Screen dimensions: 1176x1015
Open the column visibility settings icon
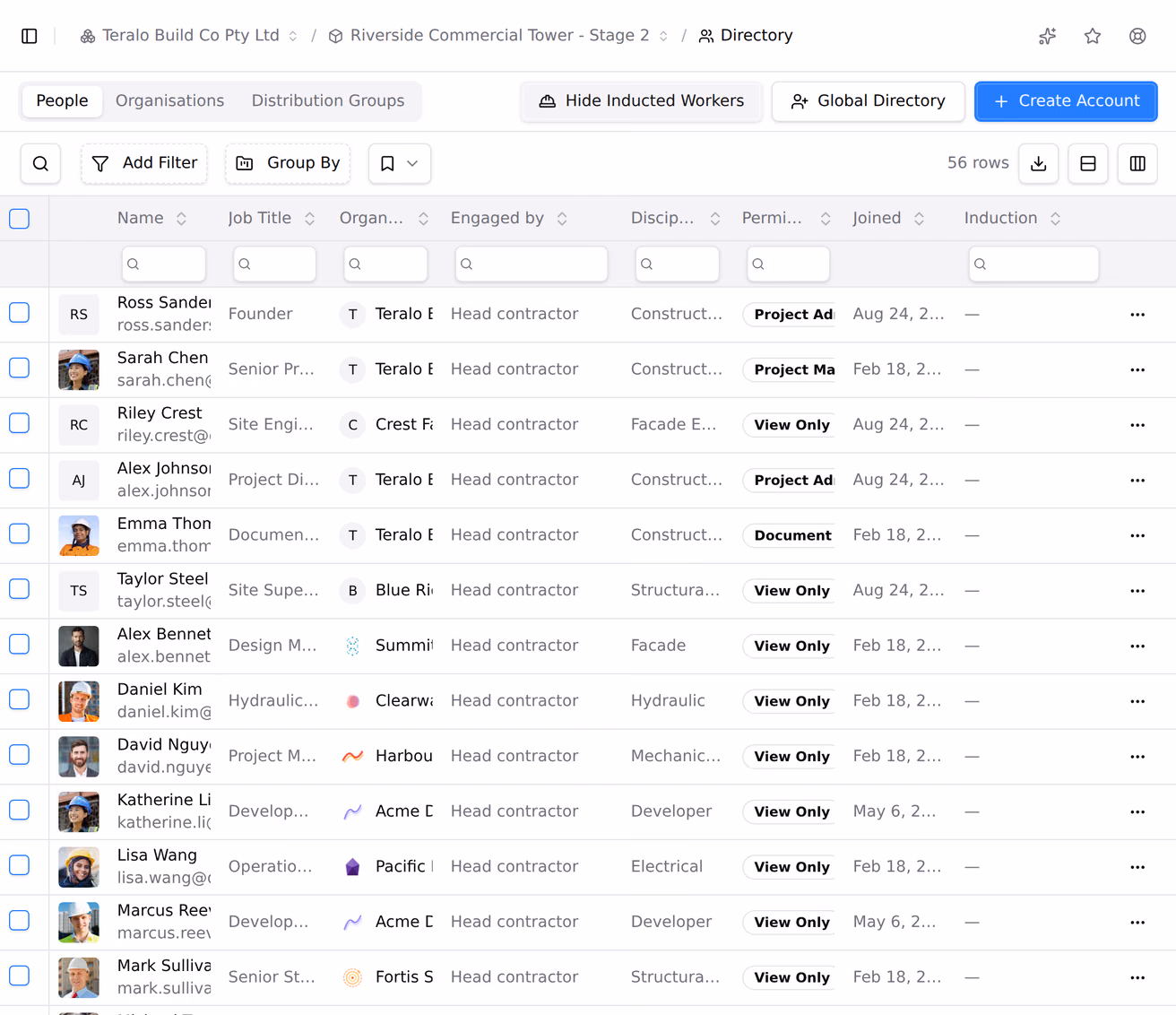[x=1137, y=163]
